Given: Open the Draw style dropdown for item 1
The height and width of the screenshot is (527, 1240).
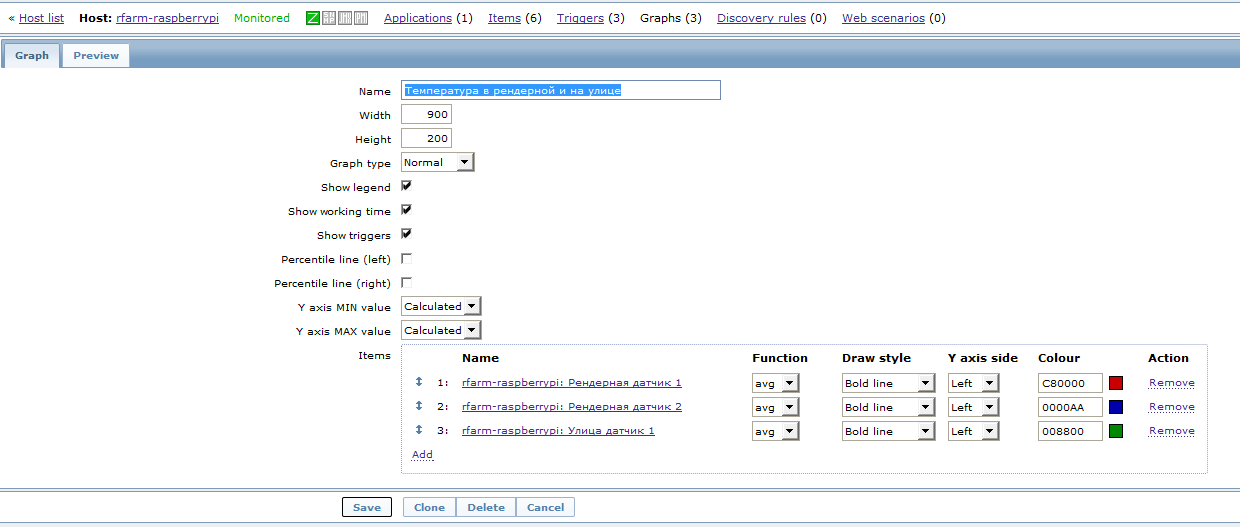Looking at the screenshot, I should pyautogui.click(x=888, y=383).
